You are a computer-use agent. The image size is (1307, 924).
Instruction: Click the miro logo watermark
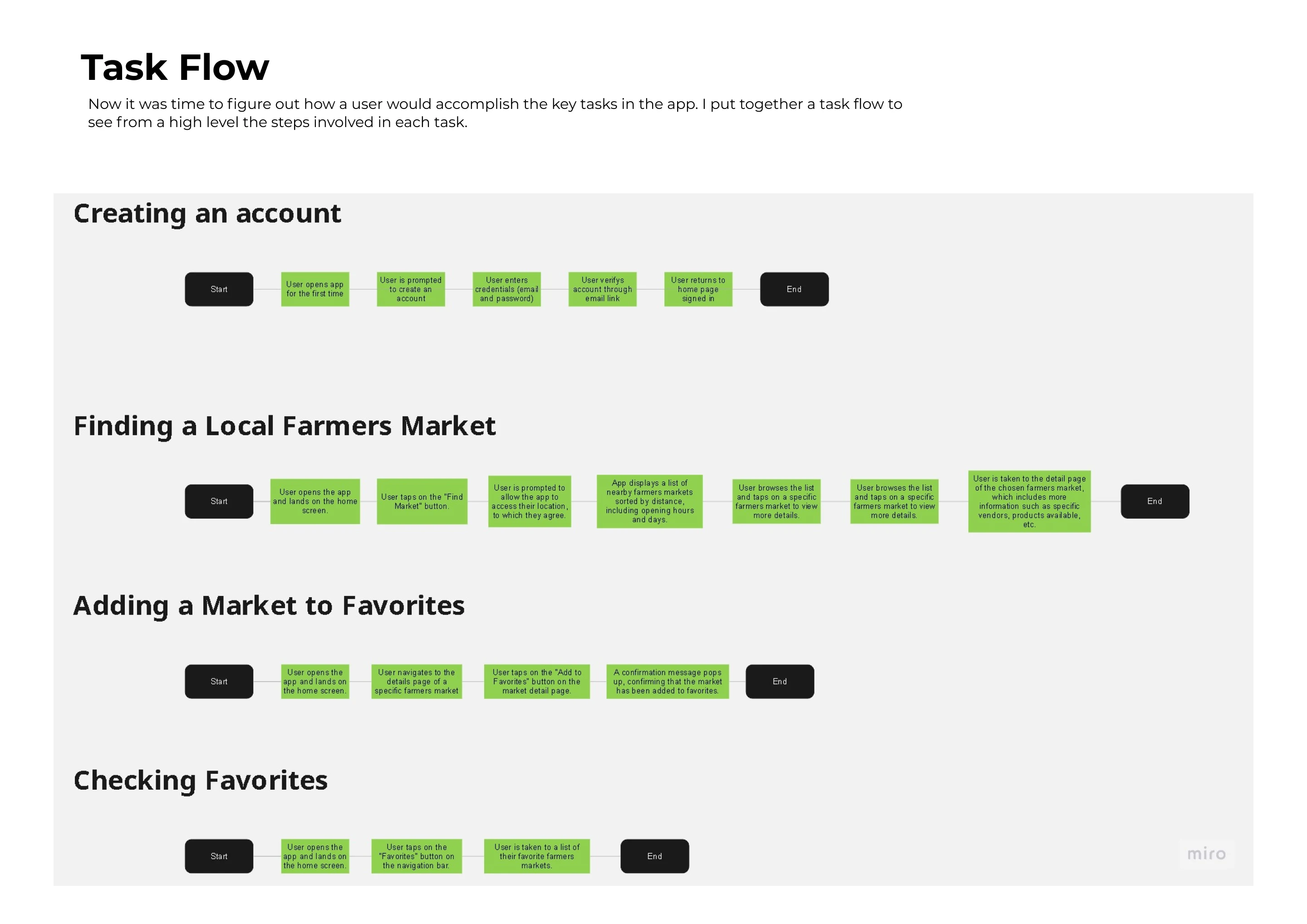pos(1206,853)
